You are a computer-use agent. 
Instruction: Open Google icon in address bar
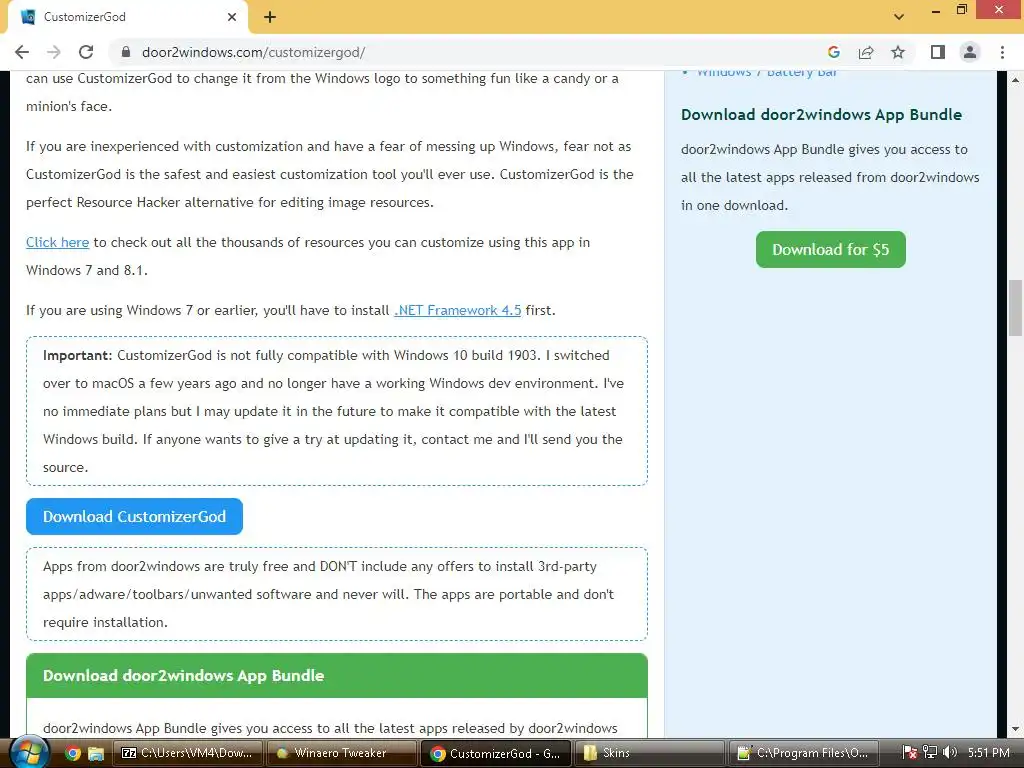tap(834, 52)
